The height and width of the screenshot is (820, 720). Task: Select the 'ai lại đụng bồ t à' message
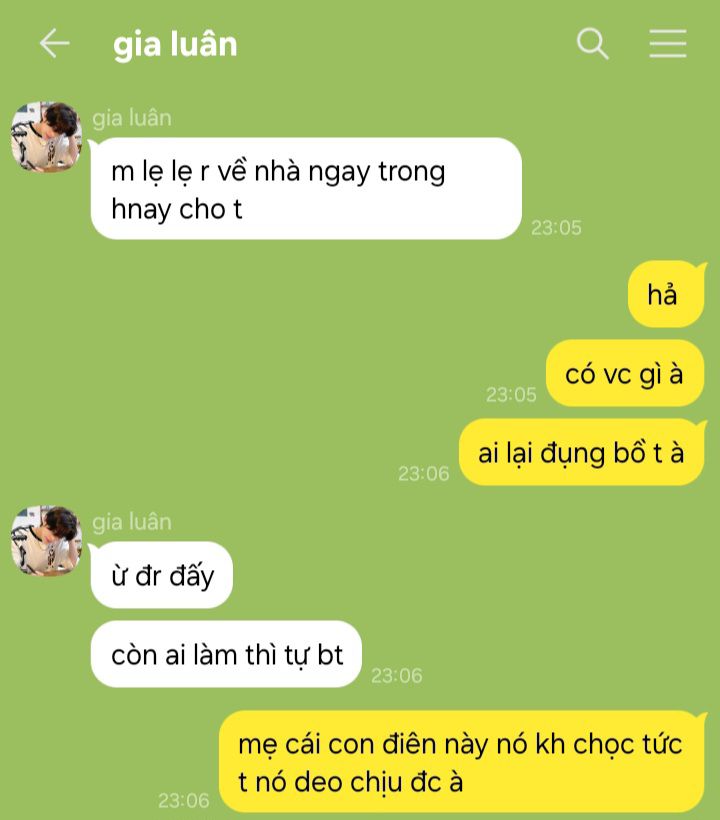click(581, 452)
